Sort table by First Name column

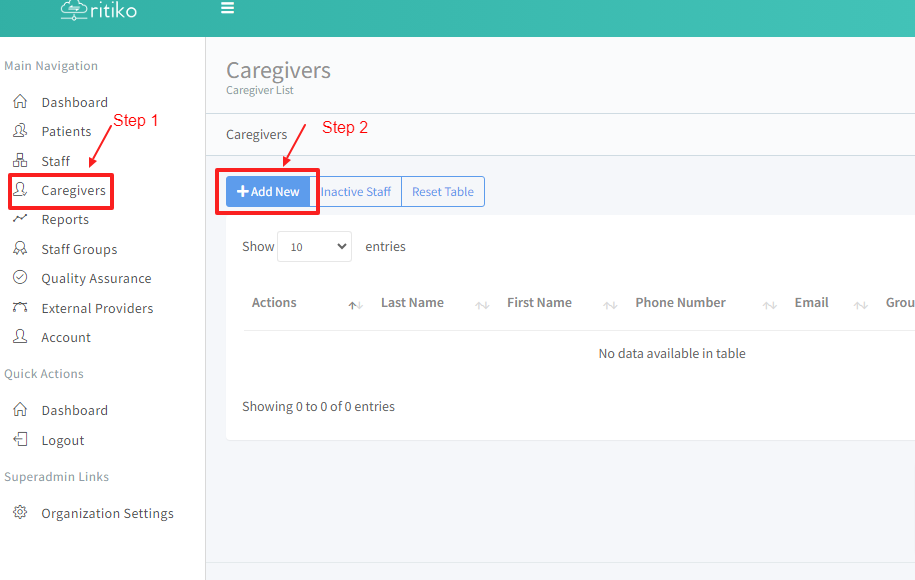(x=539, y=303)
